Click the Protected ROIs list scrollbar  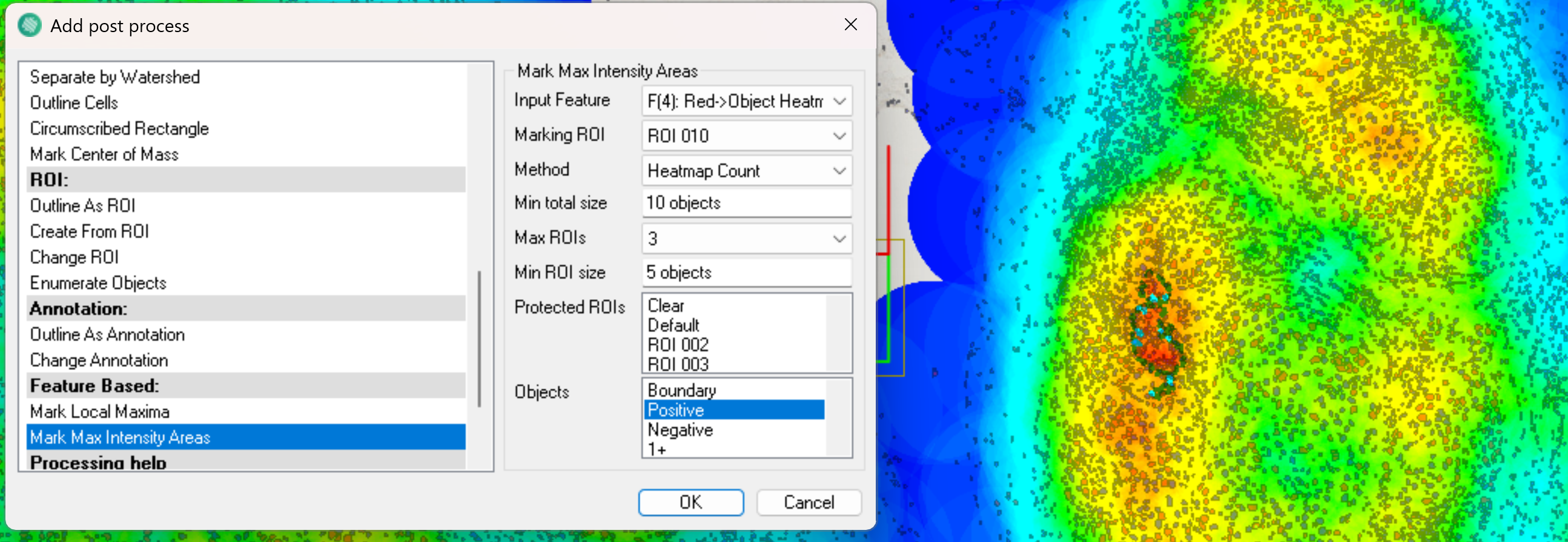(838, 332)
